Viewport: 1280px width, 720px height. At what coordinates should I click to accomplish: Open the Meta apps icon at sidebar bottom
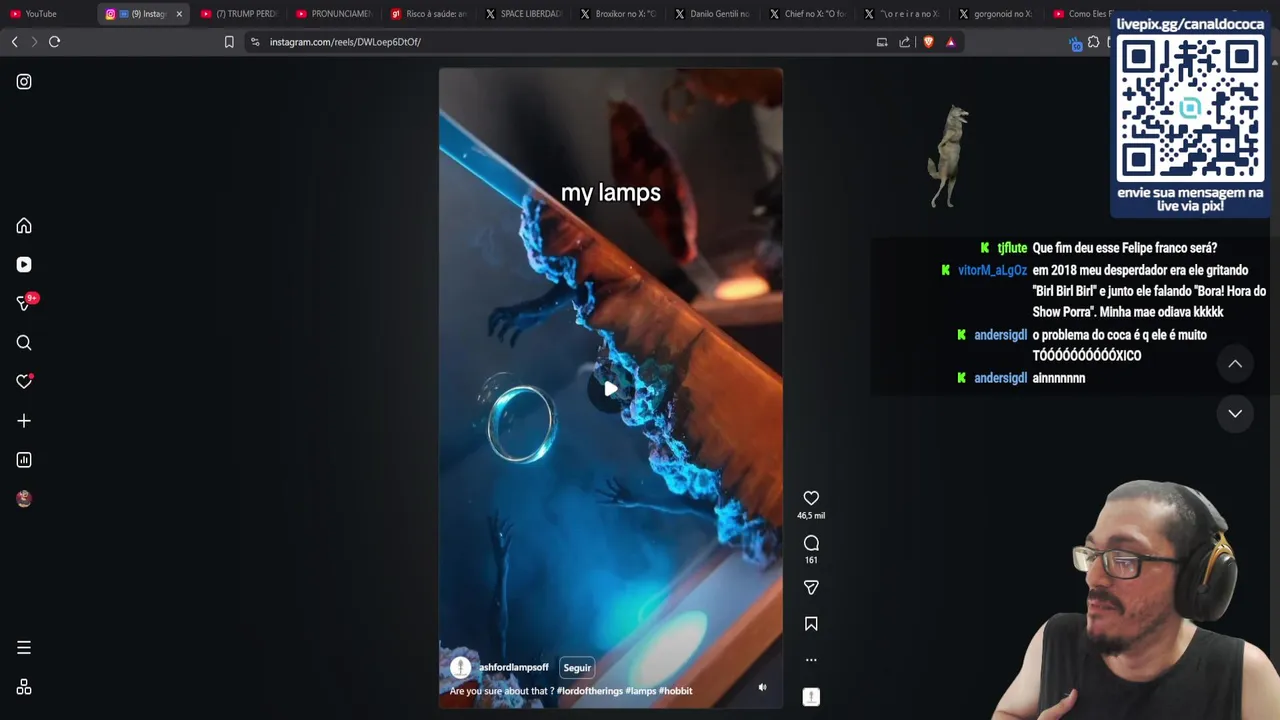pos(24,687)
